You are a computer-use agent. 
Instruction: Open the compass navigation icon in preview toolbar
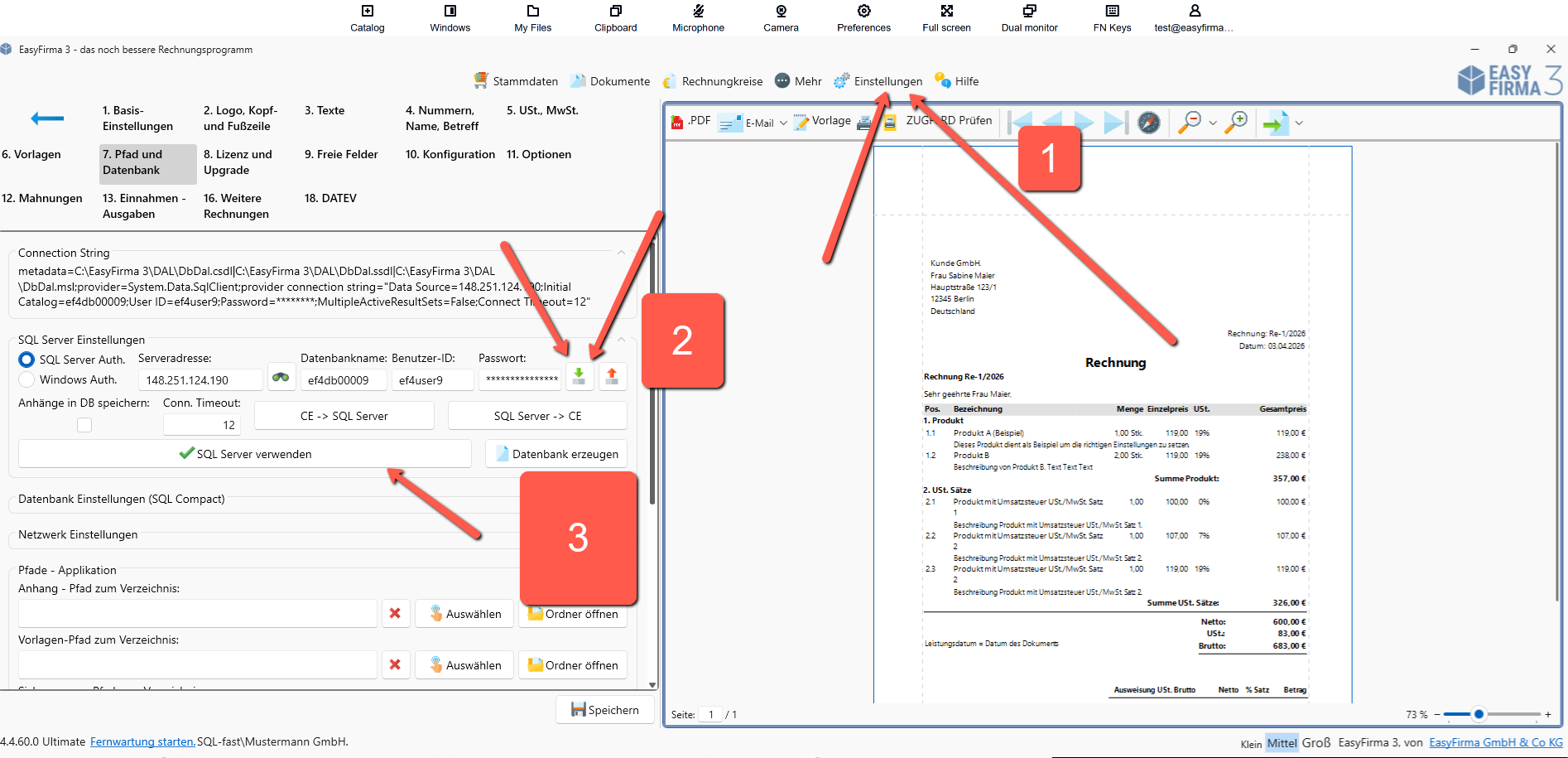click(x=1148, y=123)
